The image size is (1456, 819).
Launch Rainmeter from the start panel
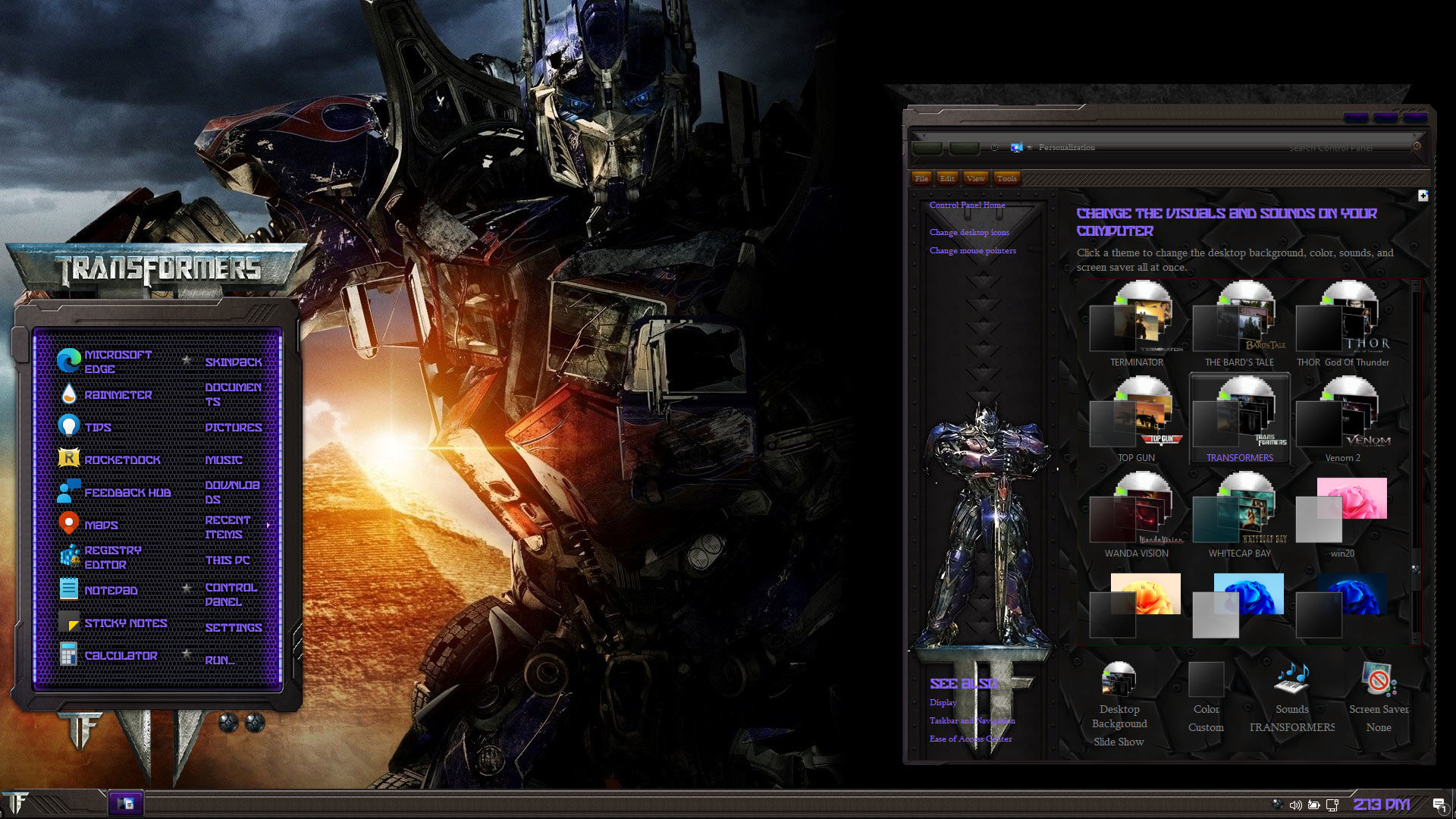coord(117,394)
